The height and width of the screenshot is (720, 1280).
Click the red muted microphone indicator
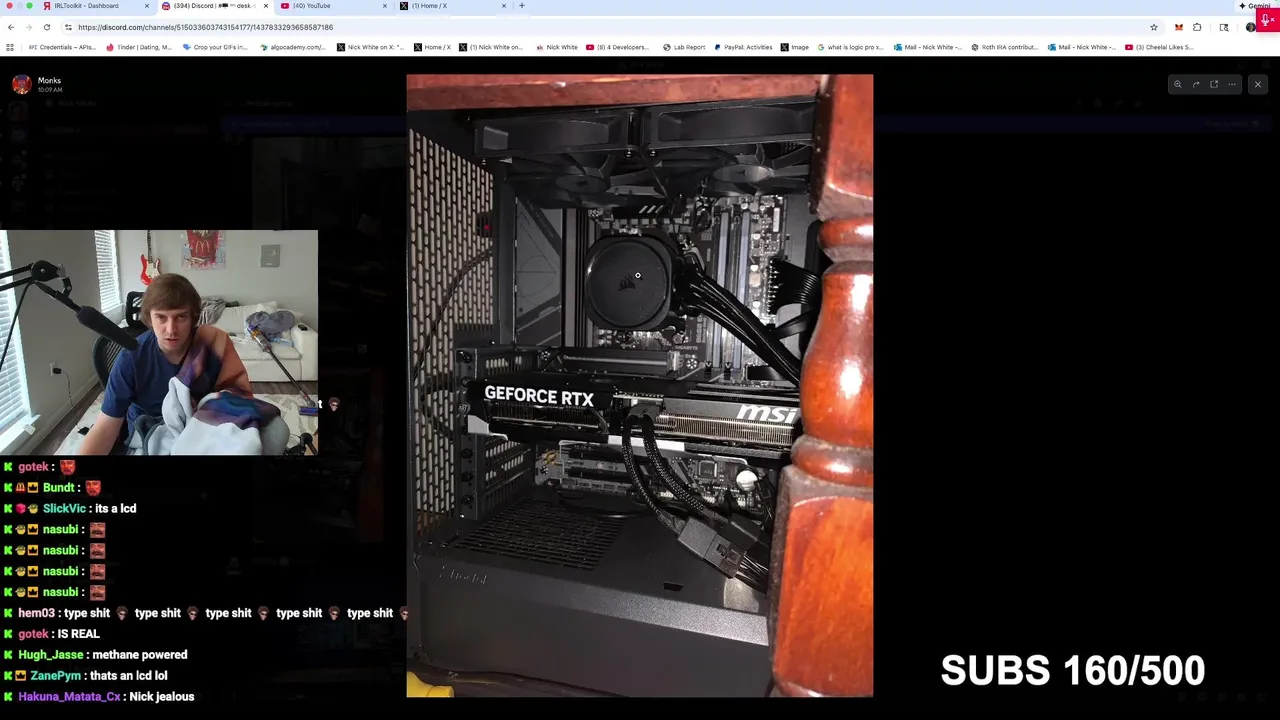tap(1267, 20)
